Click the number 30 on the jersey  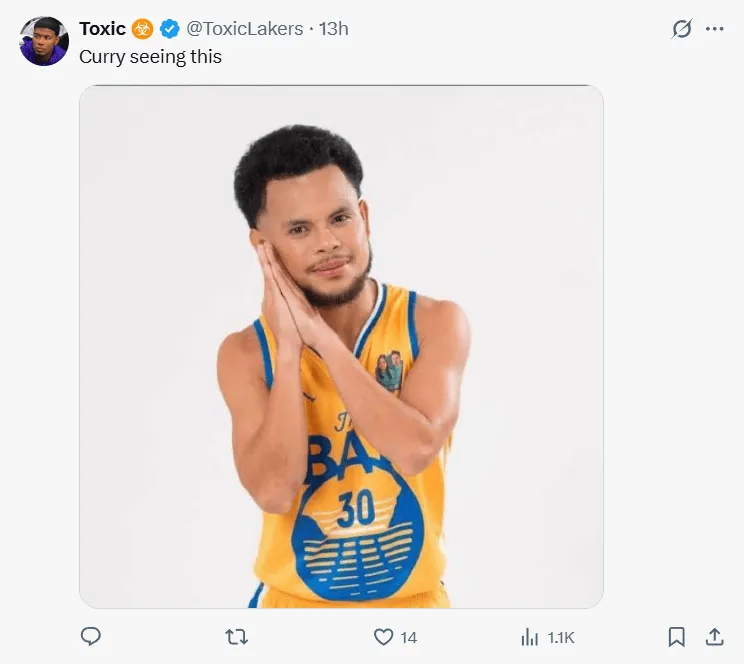click(x=356, y=509)
